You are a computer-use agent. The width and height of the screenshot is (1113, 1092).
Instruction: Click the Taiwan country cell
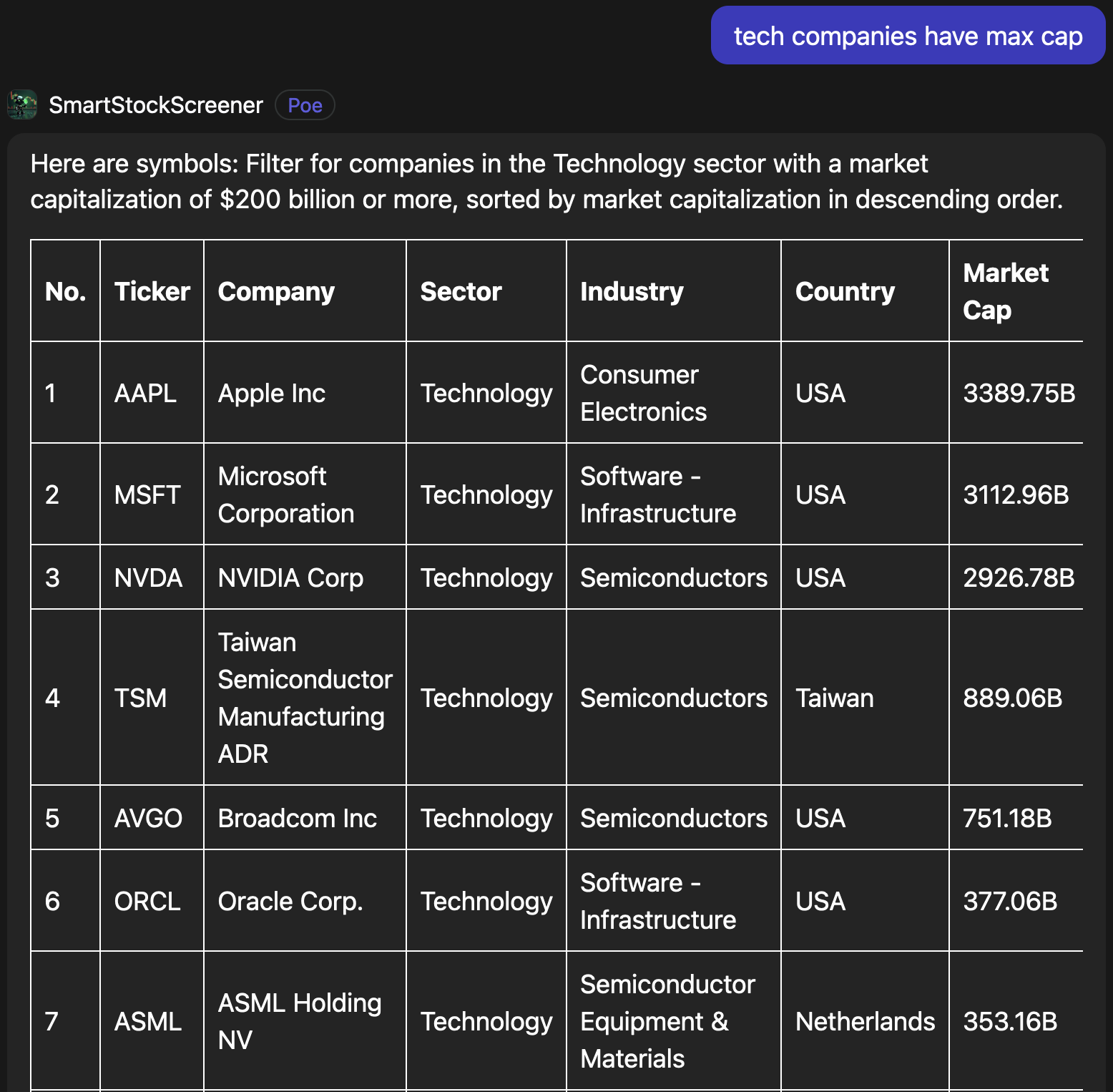834,698
